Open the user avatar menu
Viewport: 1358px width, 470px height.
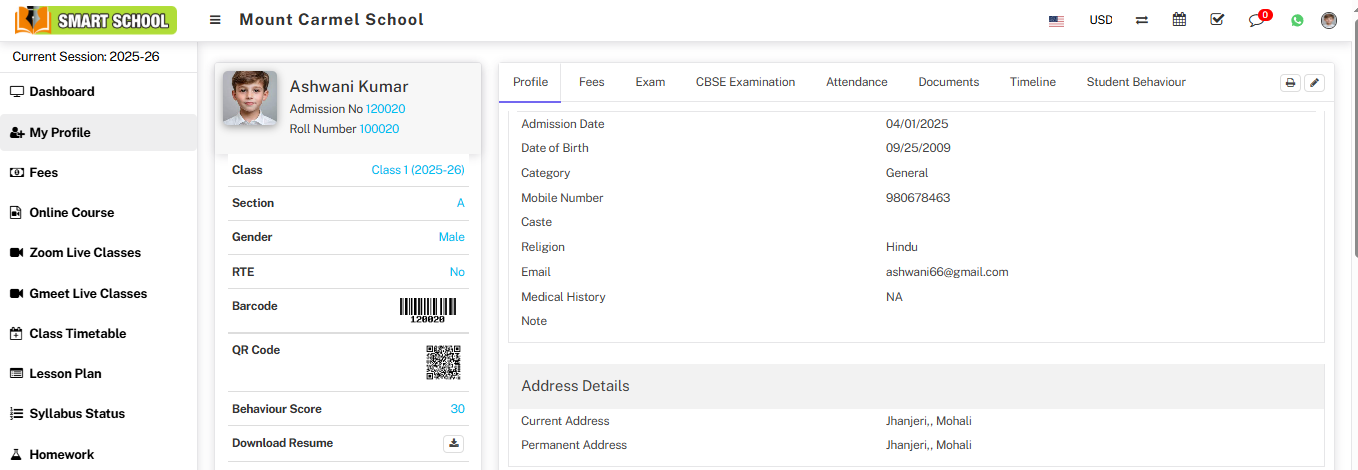click(x=1329, y=20)
